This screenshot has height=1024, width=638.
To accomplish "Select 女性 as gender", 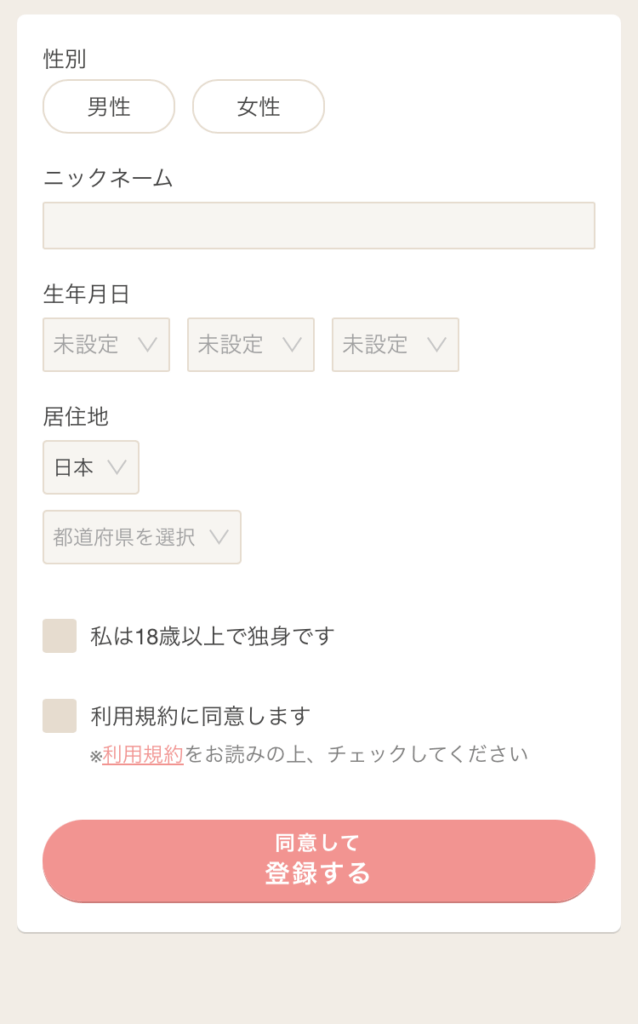I will click(258, 107).
